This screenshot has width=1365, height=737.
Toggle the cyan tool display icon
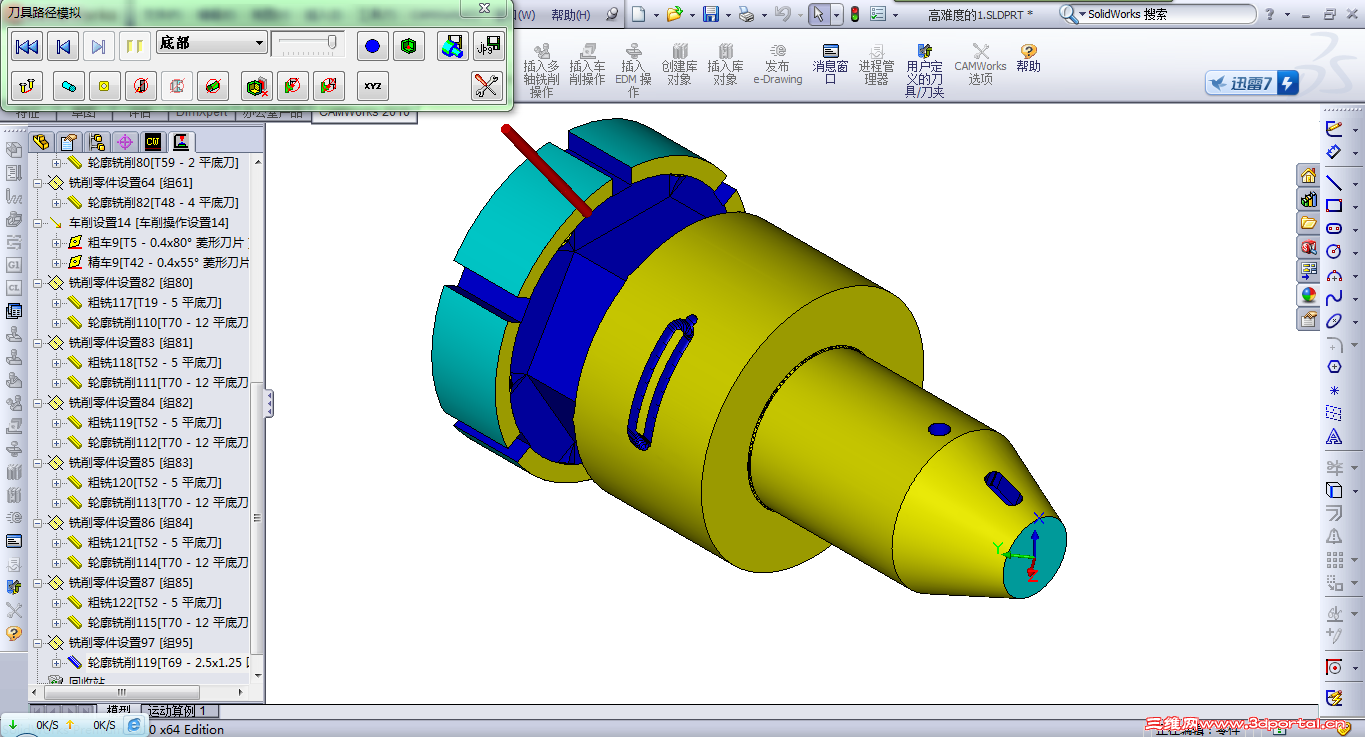68,86
